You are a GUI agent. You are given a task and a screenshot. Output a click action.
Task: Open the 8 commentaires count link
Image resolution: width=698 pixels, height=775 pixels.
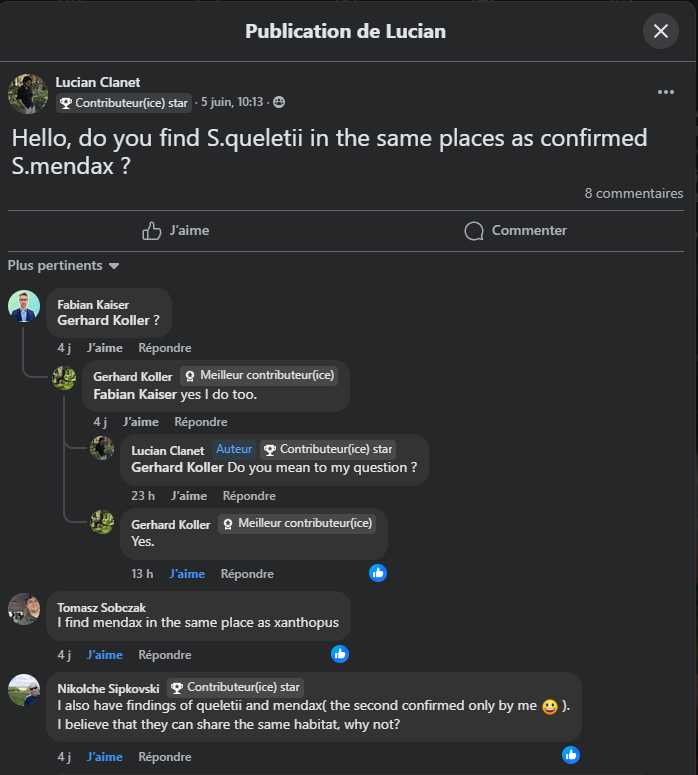pyautogui.click(x=634, y=194)
